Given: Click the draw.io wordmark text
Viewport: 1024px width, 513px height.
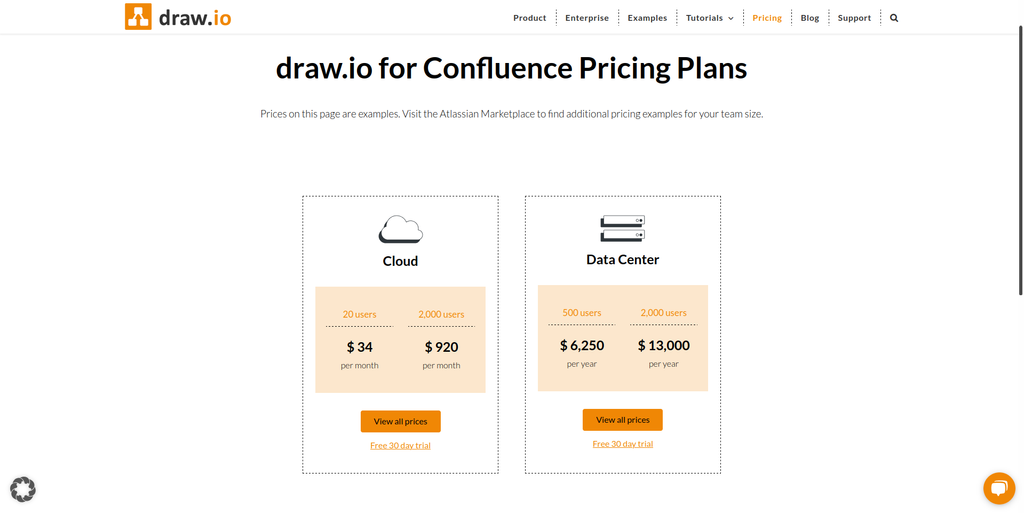Looking at the screenshot, I should coord(195,17).
